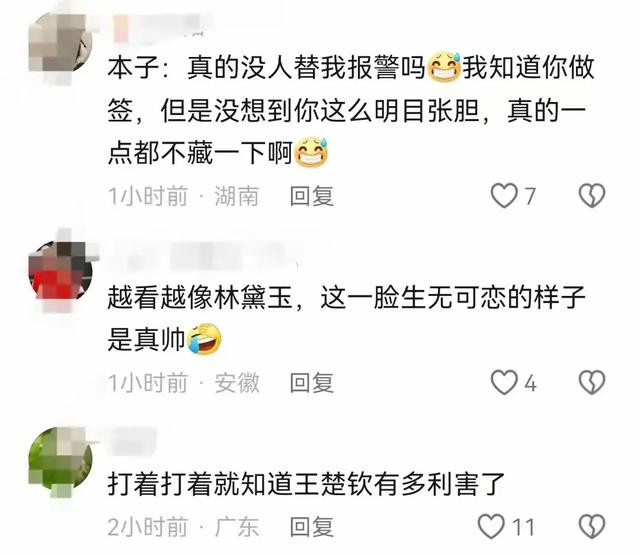
Task: Open the first commenter's avatar
Action: coord(60,46)
